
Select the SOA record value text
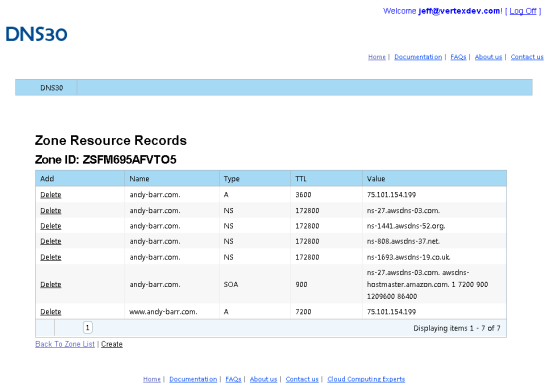point(427,285)
